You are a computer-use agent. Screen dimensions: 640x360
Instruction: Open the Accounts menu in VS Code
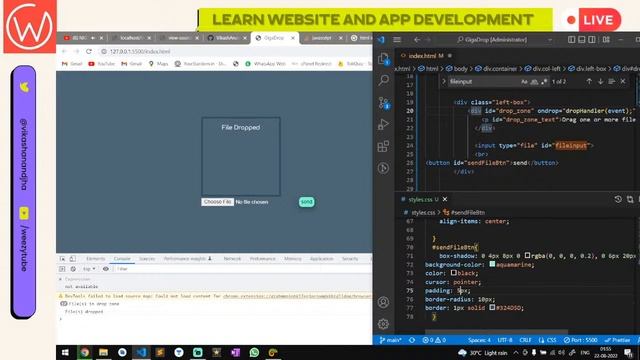[x=383, y=302]
